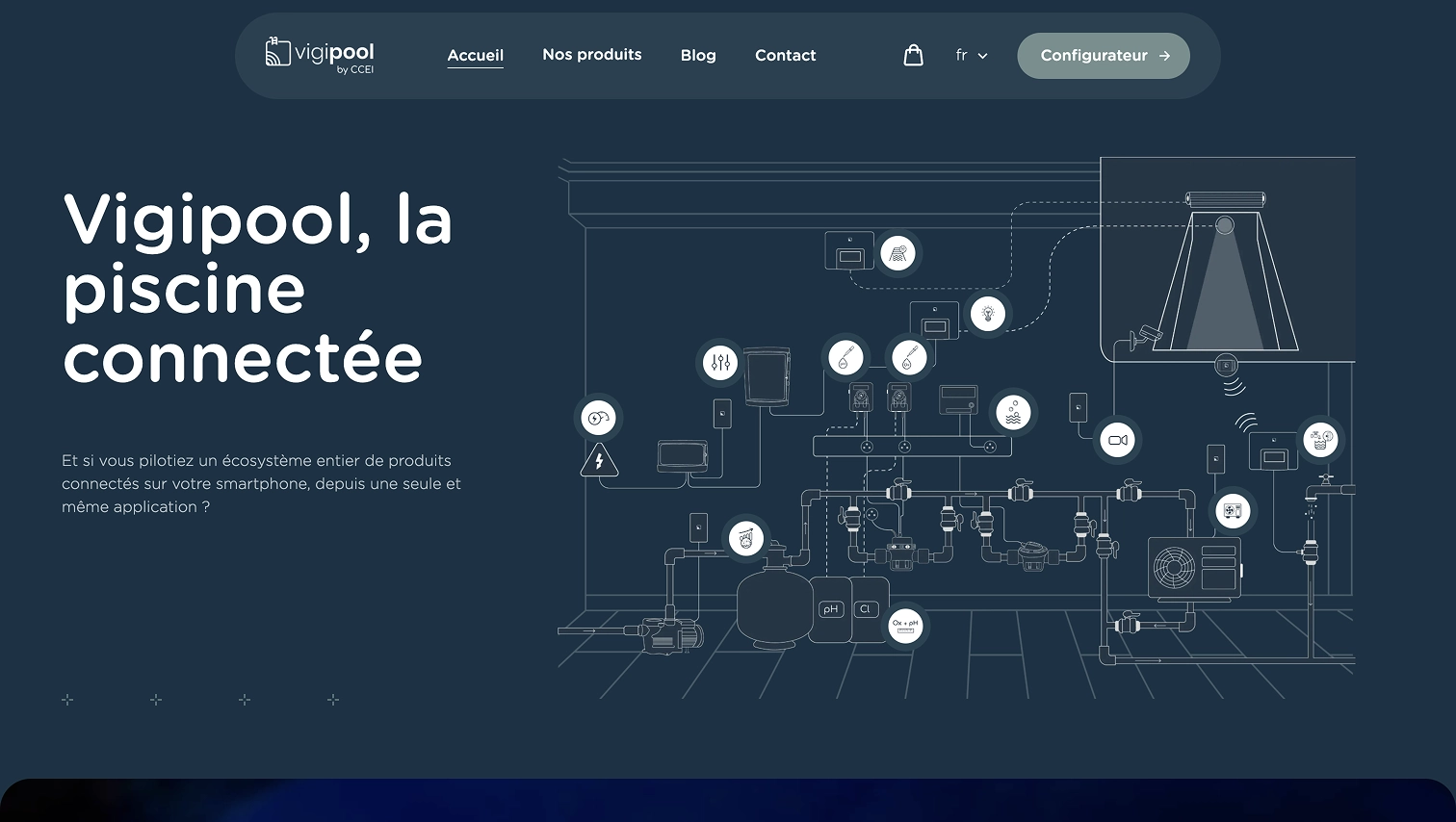Click the water bubbles hotspot icon
The image size is (1456, 822).
click(1013, 412)
